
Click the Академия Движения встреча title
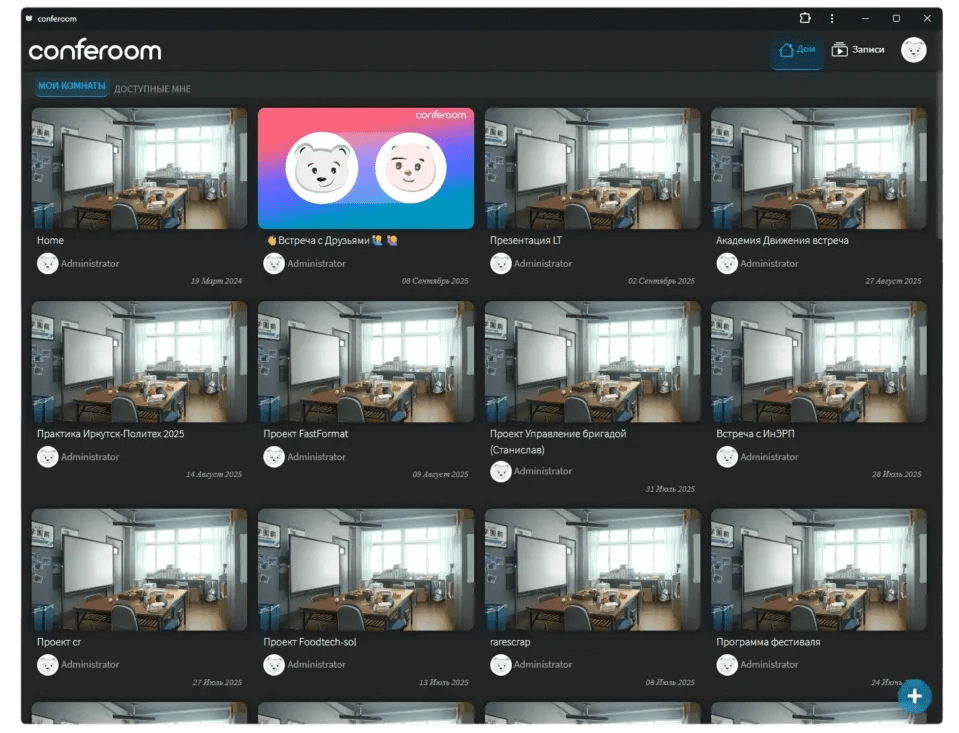click(782, 240)
